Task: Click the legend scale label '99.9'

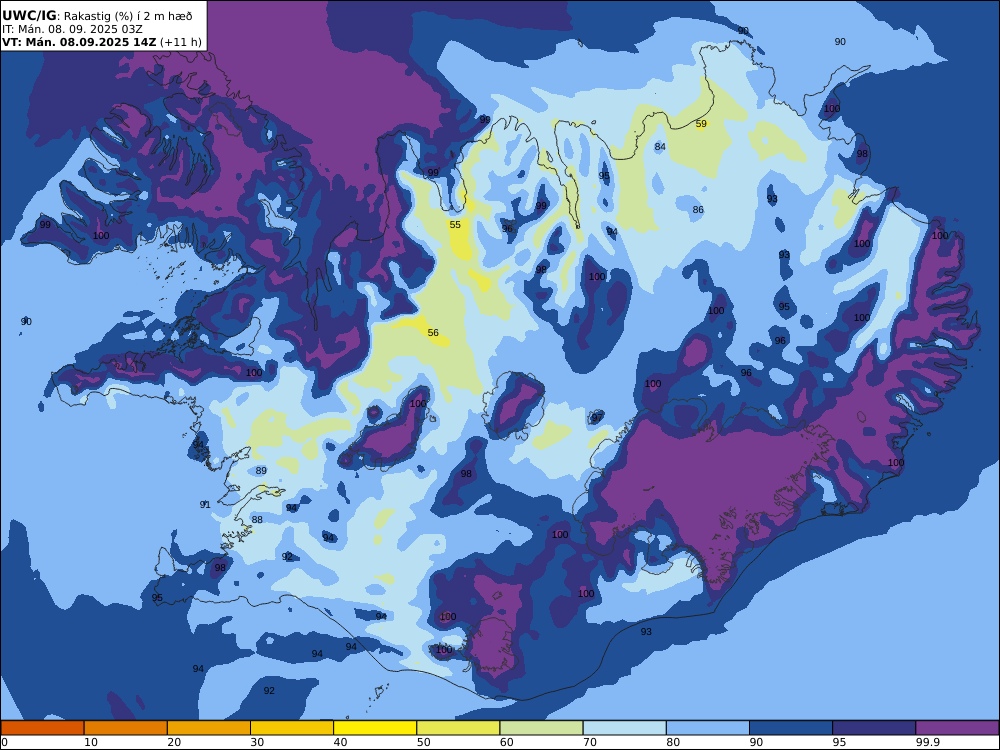Action: coord(927,742)
